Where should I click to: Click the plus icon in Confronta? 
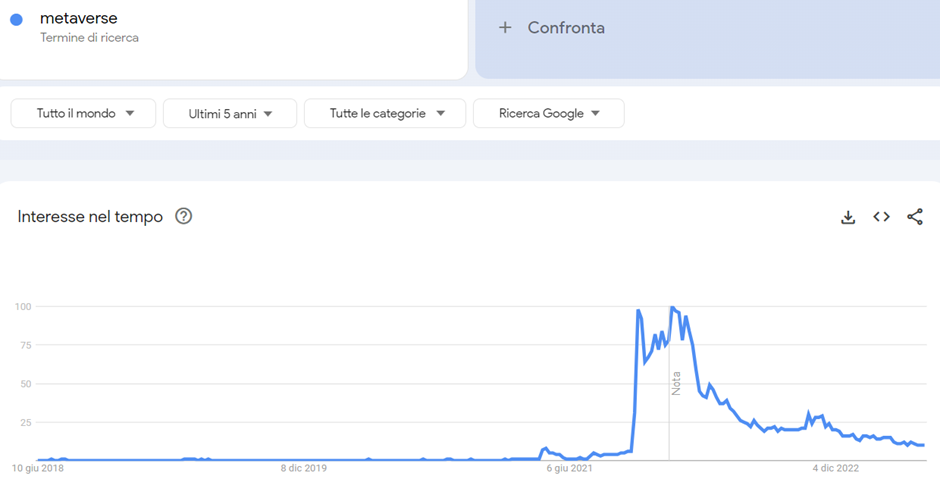(508, 28)
